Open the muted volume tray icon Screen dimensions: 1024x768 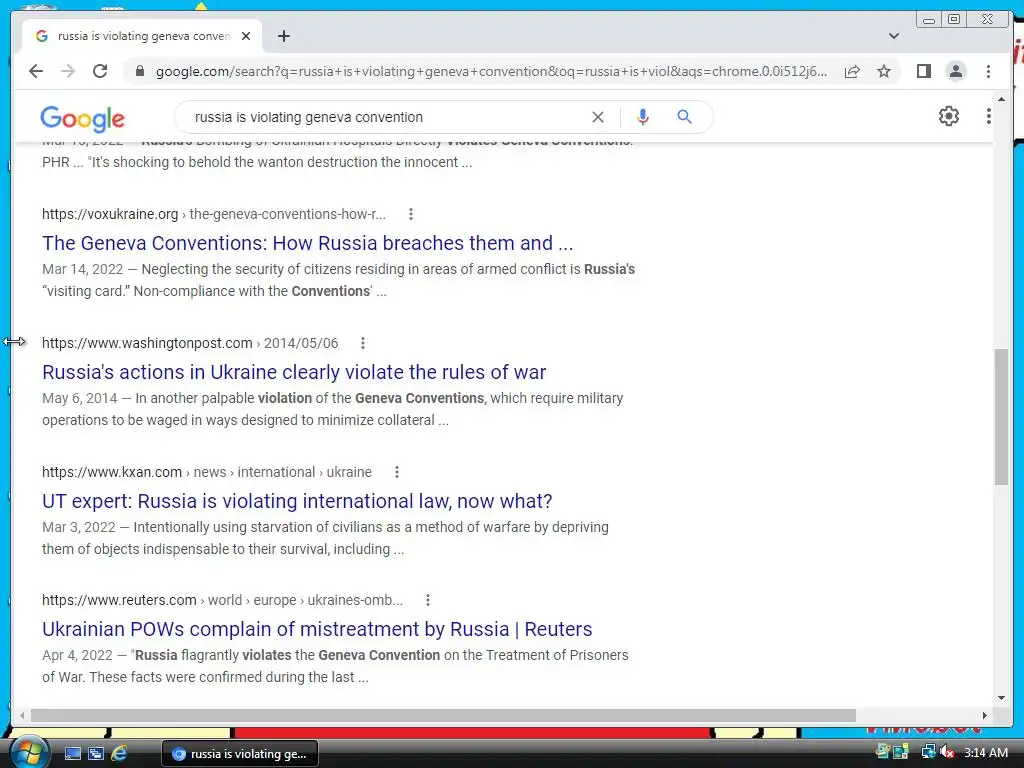pos(946,752)
